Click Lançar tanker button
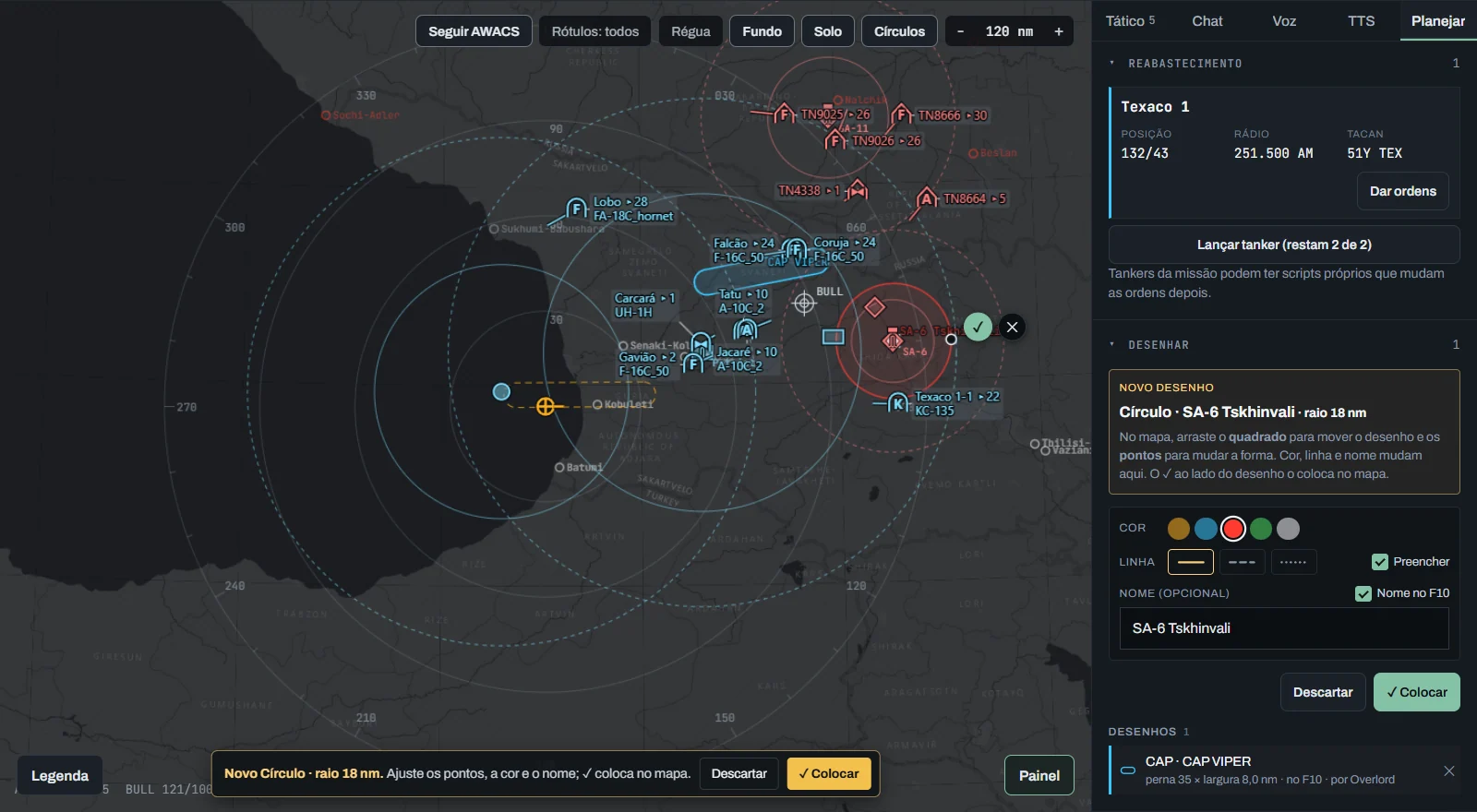Screen dimensions: 1477x812 (x=1284, y=245)
